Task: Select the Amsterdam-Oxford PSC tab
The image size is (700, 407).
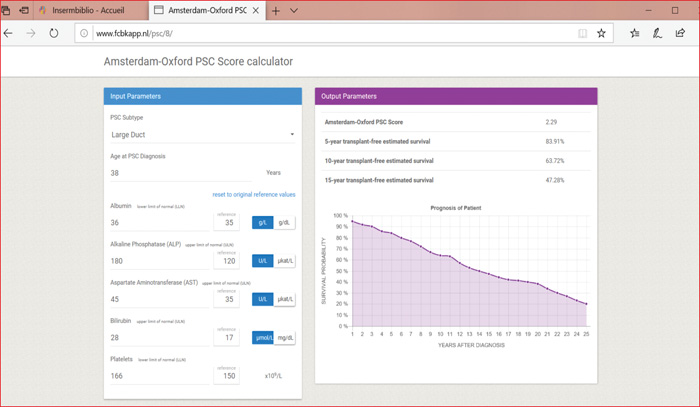Action: 207,10
